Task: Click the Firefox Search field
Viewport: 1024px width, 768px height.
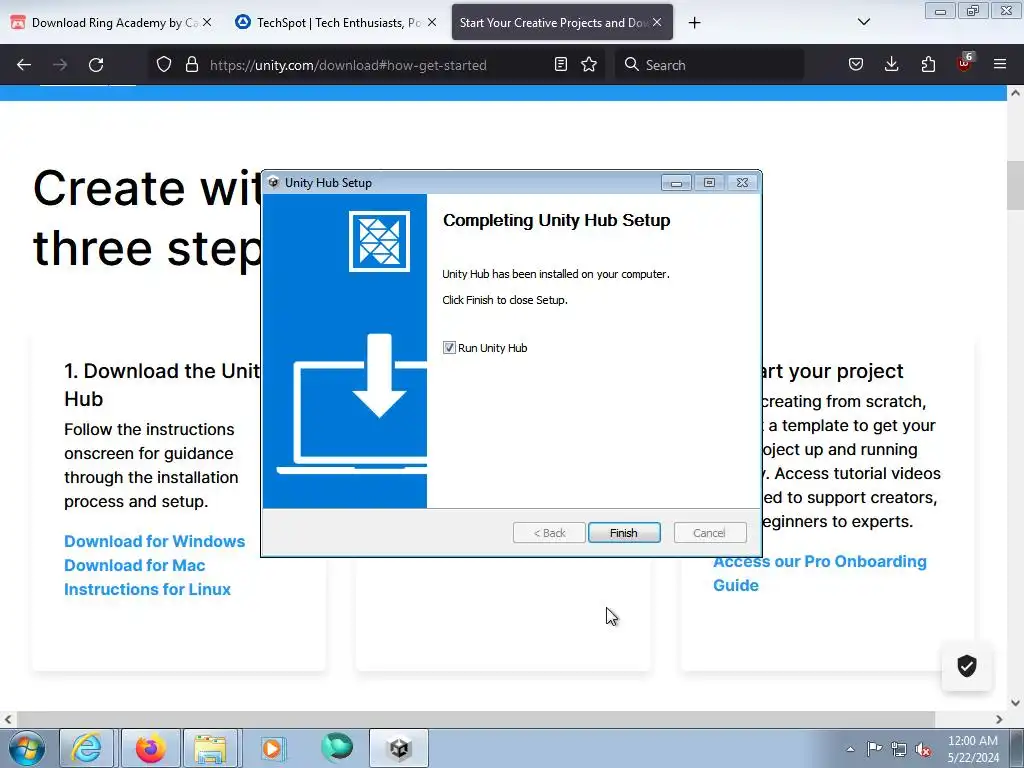Action: click(x=709, y=65)
